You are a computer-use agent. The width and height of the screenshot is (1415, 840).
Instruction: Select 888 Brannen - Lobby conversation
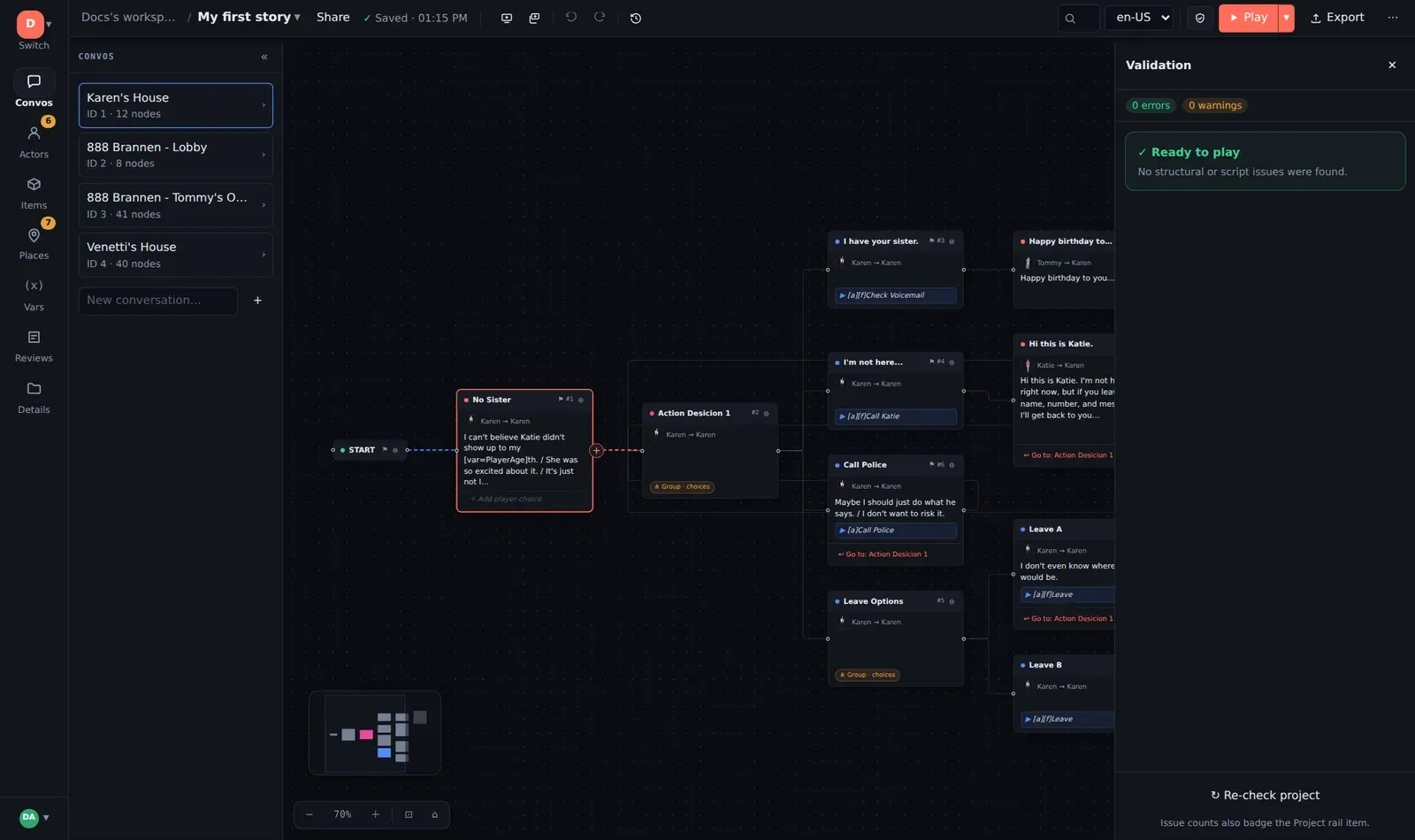pyautogui.click(x=176, y=155)
